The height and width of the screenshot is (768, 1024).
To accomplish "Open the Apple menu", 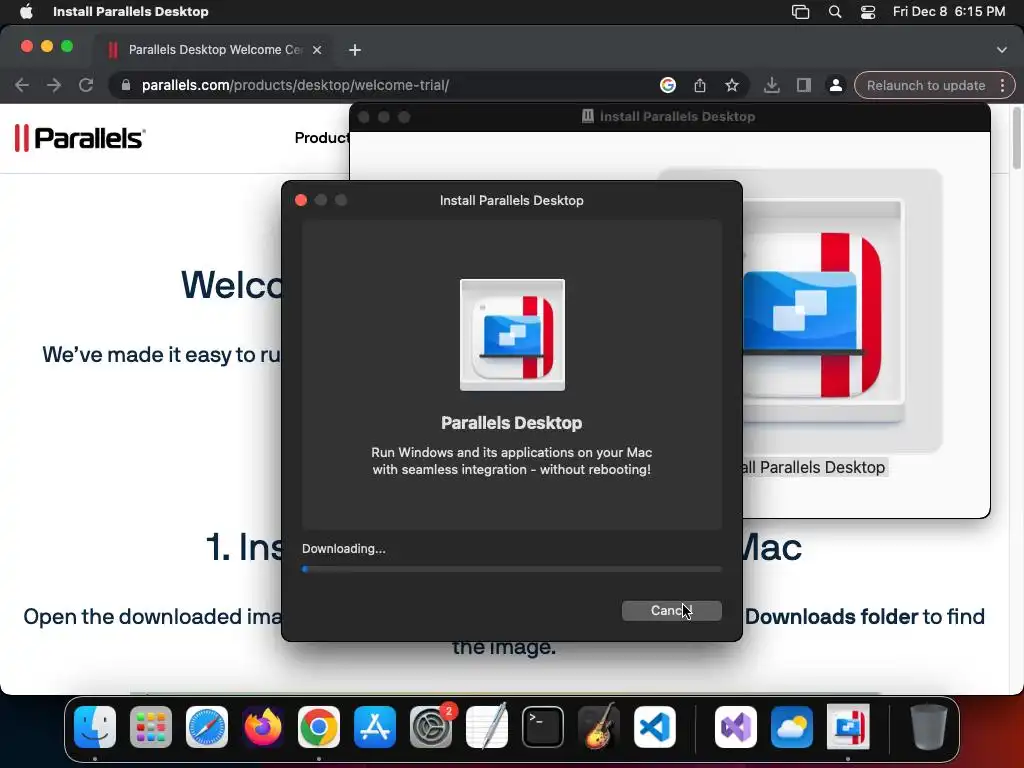I will 26,11.
